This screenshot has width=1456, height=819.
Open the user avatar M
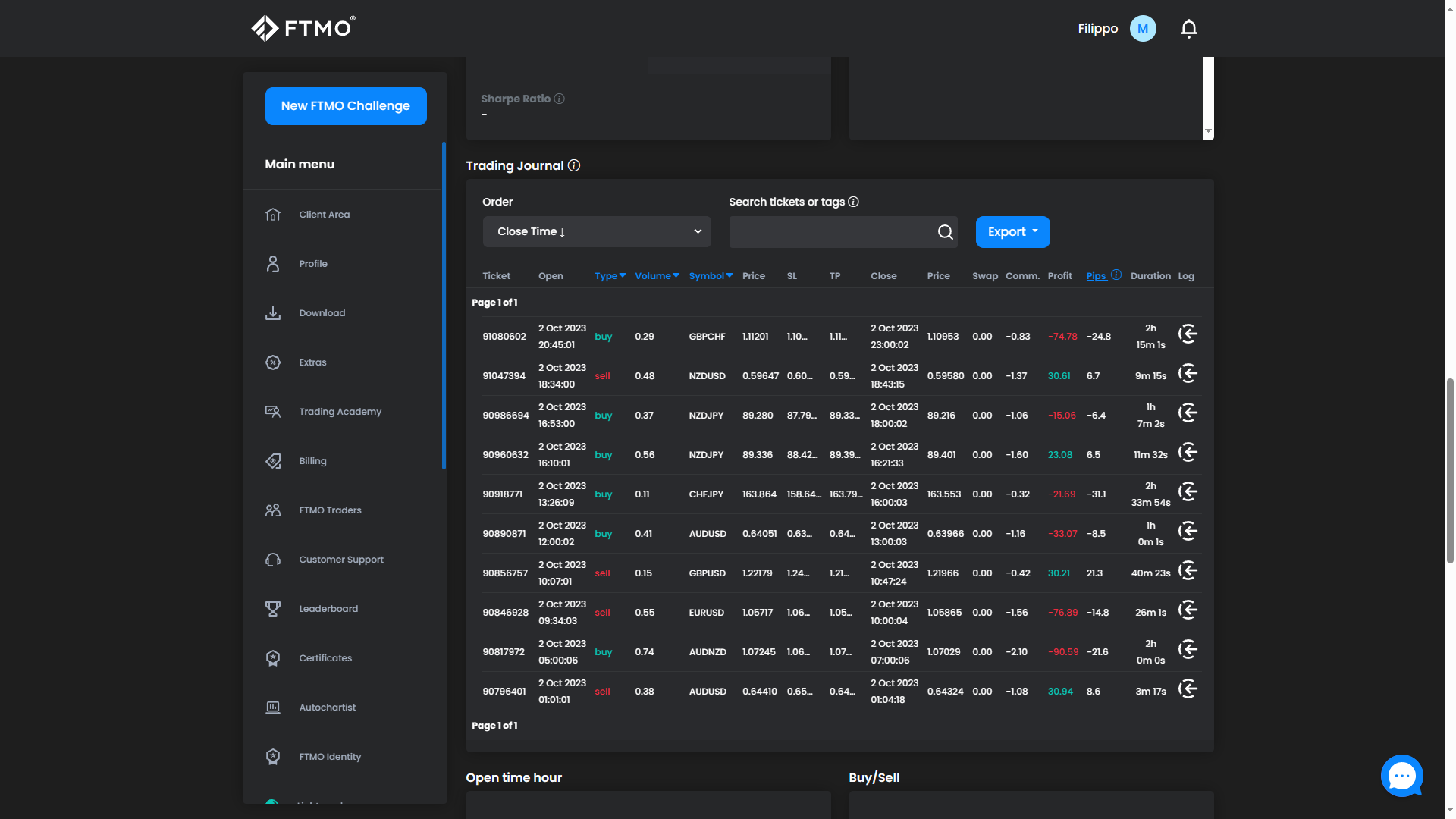(1143, 29)
